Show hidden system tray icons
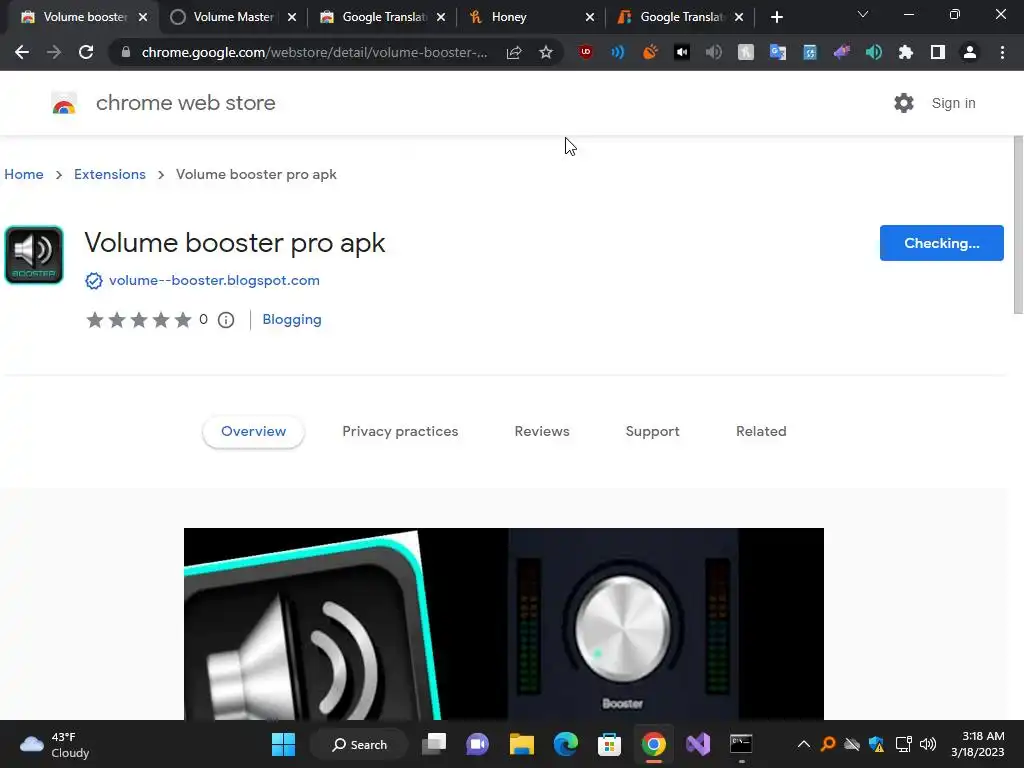Screen dimensions: 1024x768 point(804,744)
